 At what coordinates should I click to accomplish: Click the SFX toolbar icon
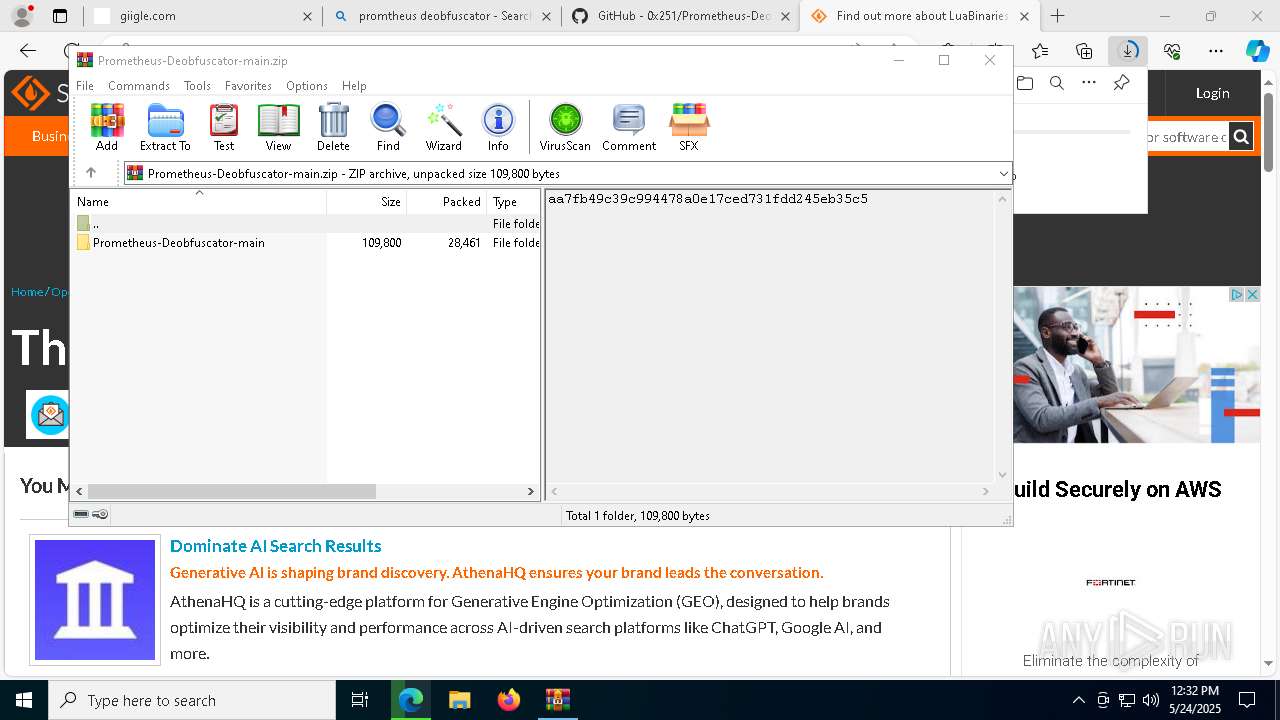689,127
